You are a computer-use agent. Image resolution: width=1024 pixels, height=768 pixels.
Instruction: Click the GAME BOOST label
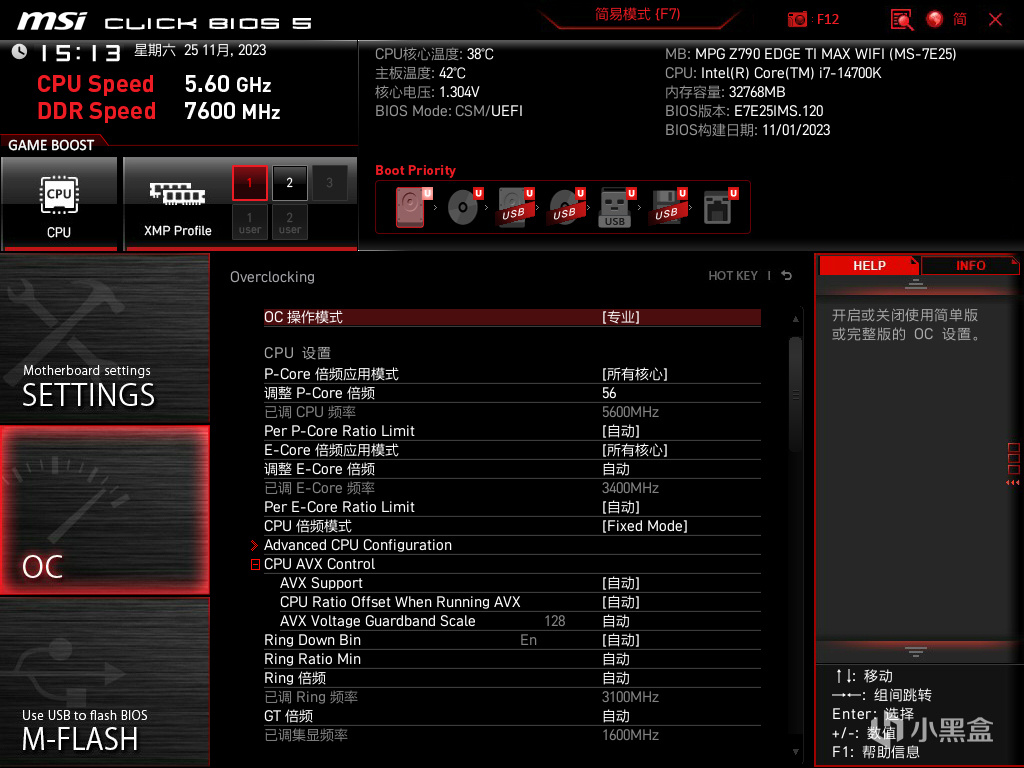point(51,145)
